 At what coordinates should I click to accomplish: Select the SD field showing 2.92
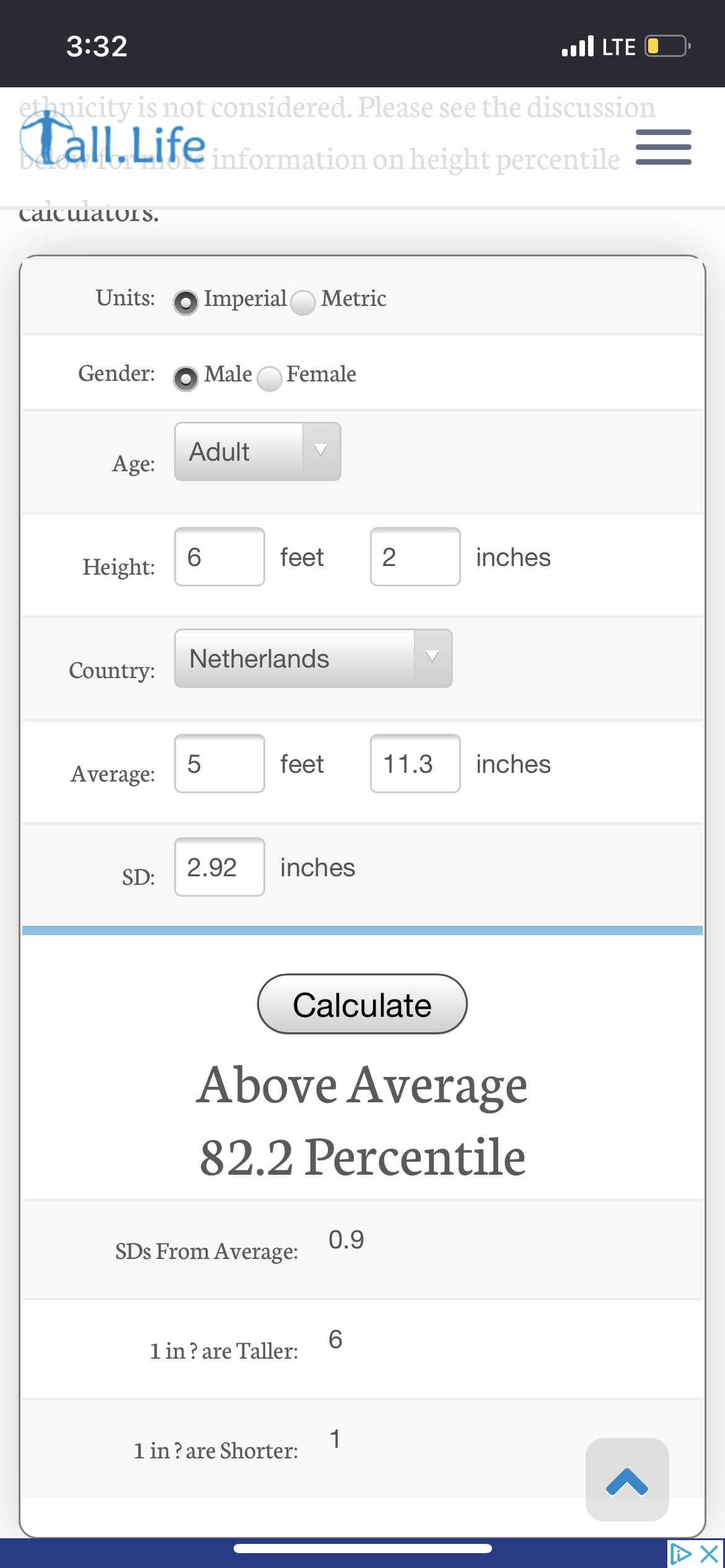pos(219,867)
